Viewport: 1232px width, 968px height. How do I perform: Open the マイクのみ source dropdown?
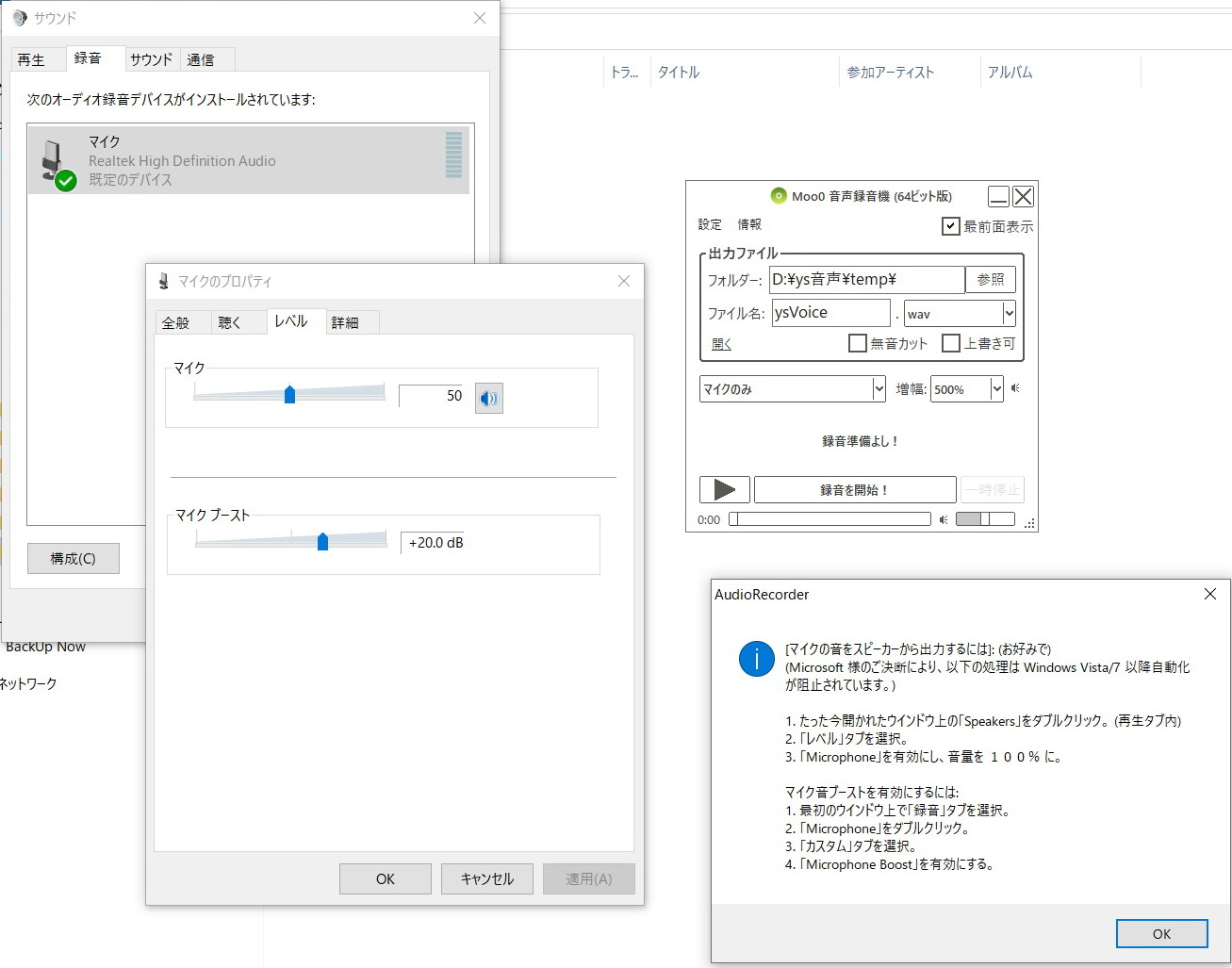click(x=879, y=388)
